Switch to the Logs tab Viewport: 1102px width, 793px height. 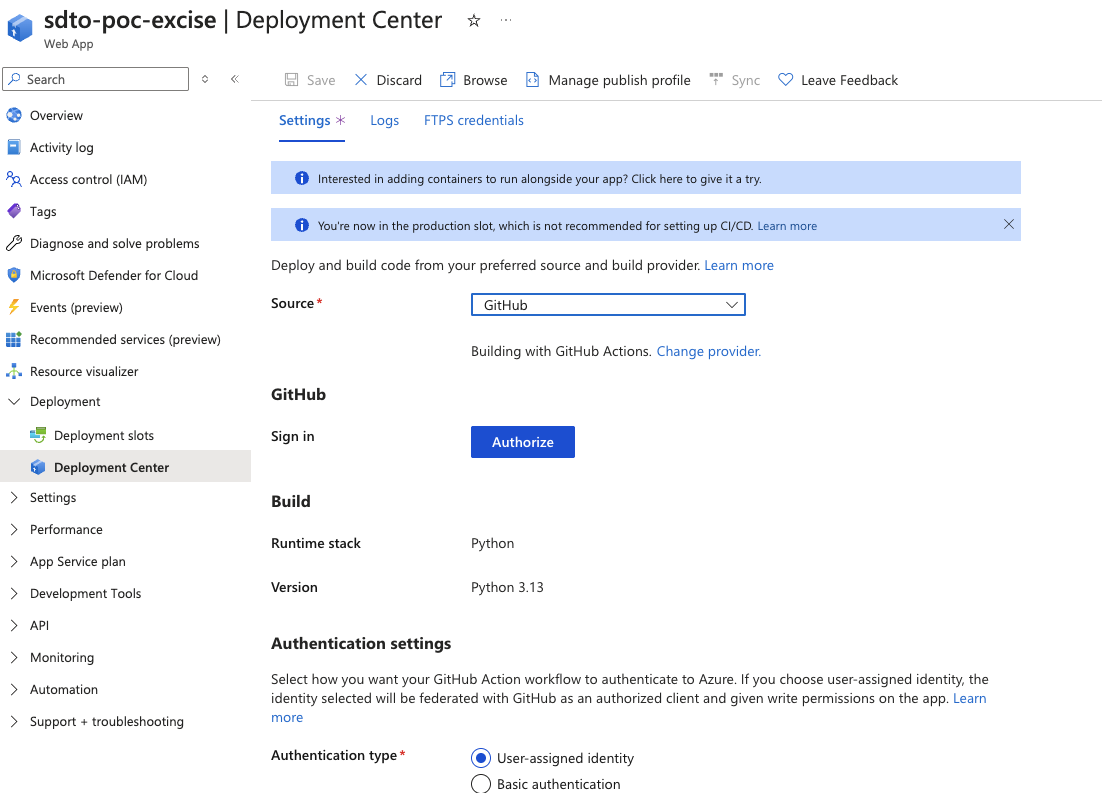(384, 120)
